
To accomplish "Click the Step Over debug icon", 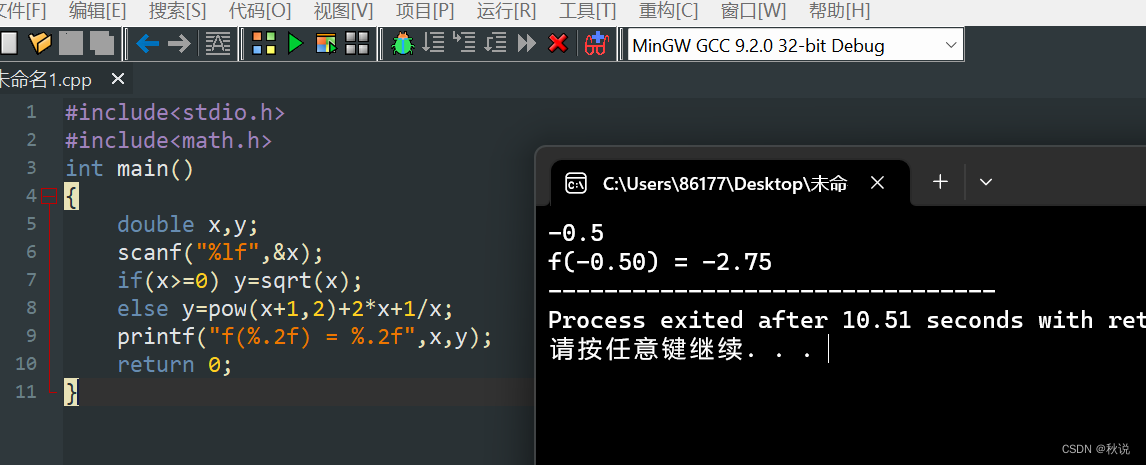I will point(433,43).
